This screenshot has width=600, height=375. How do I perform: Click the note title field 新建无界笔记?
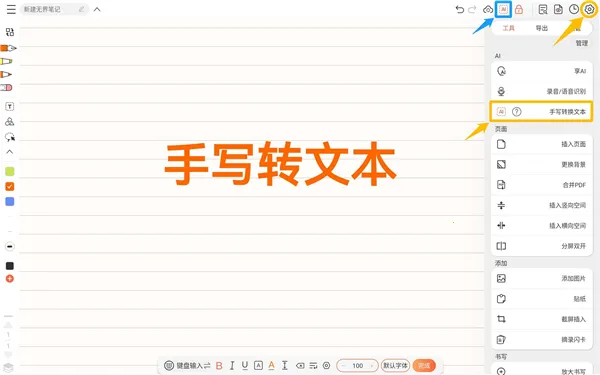tap(54, 10)
